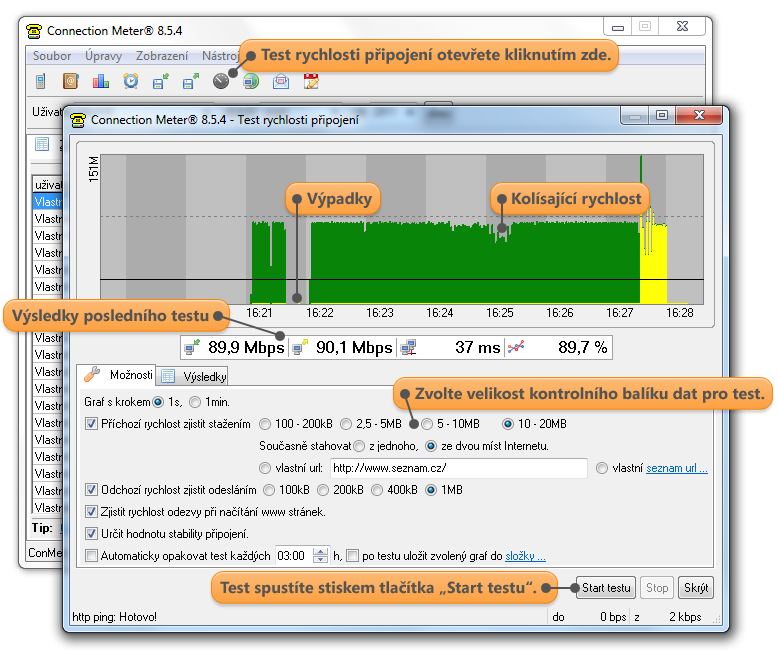Click the 2 kbps status bar value
Viewport: 778px width, 650px height.
[x=685, y=617]
